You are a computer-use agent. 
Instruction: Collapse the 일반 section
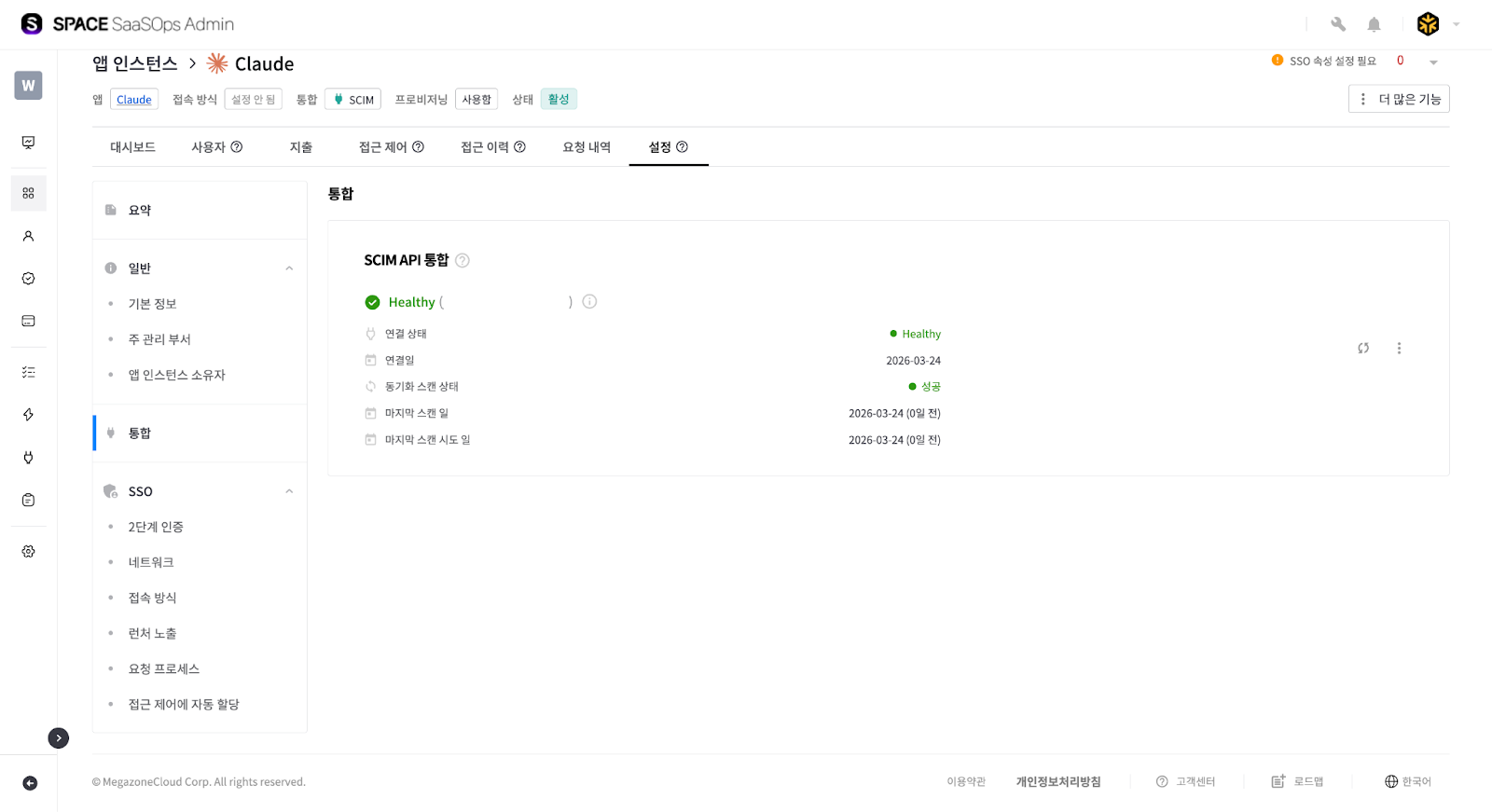[289, 268]
